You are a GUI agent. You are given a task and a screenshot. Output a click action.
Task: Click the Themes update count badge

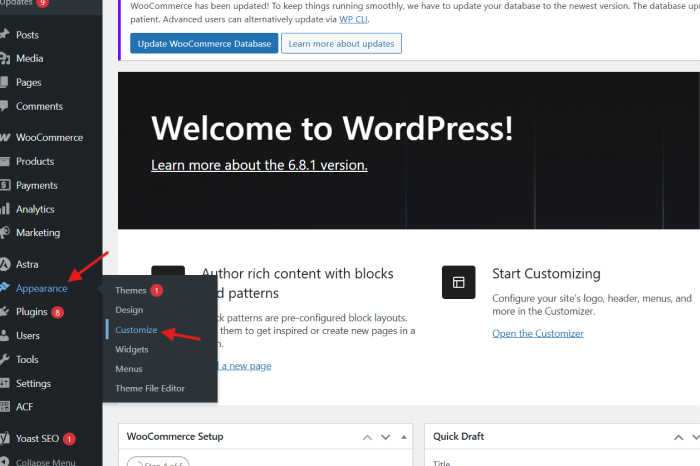157,291
